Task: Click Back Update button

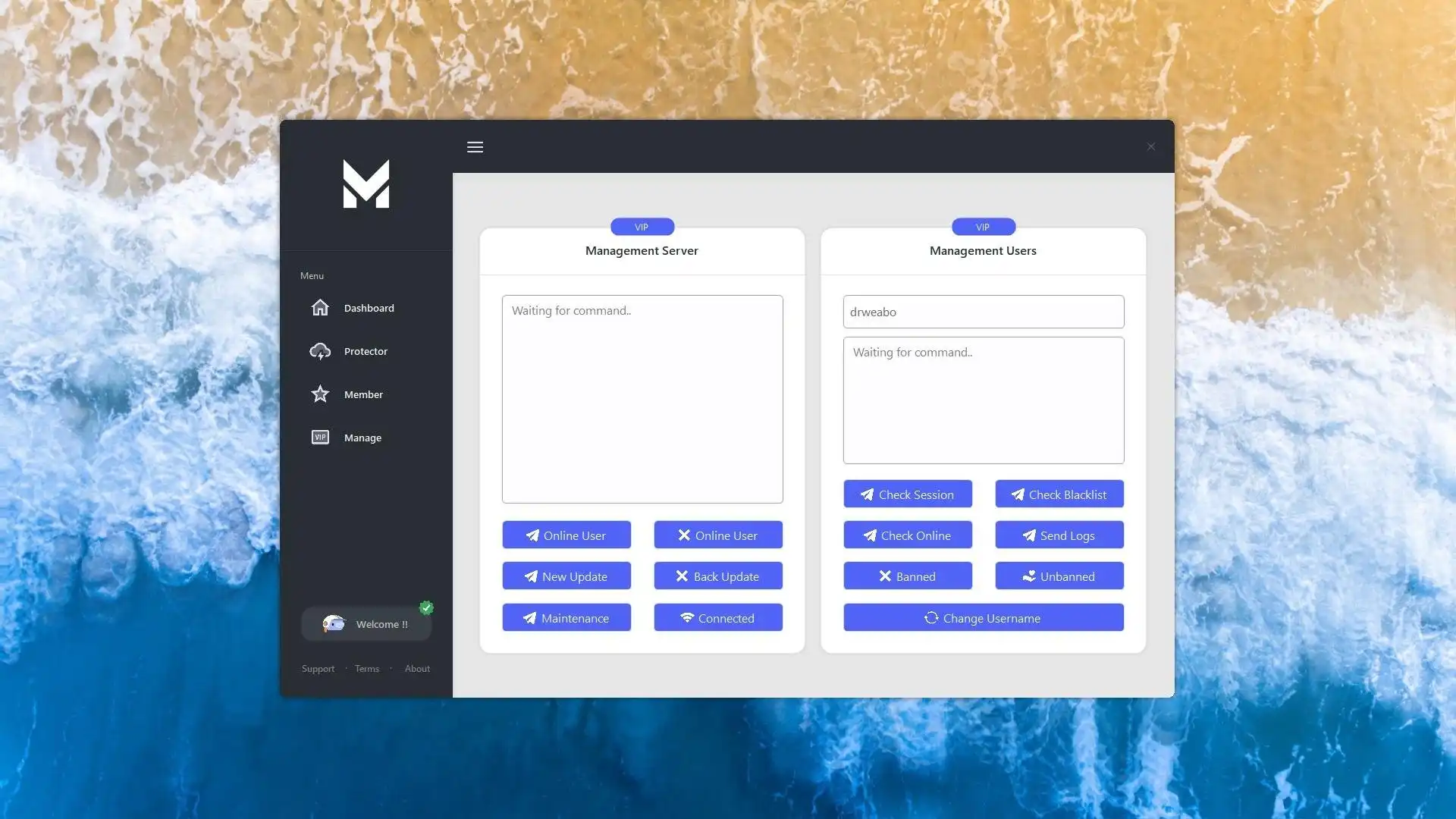Action: (718, 576)
